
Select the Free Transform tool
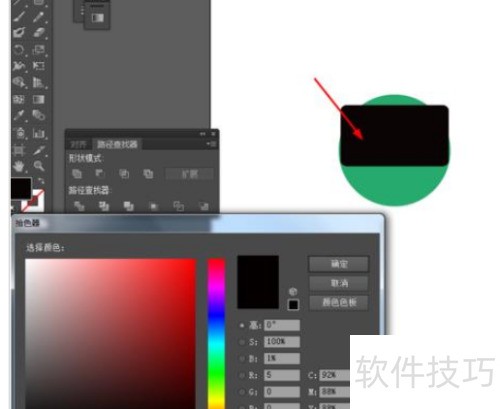point(38,66)
